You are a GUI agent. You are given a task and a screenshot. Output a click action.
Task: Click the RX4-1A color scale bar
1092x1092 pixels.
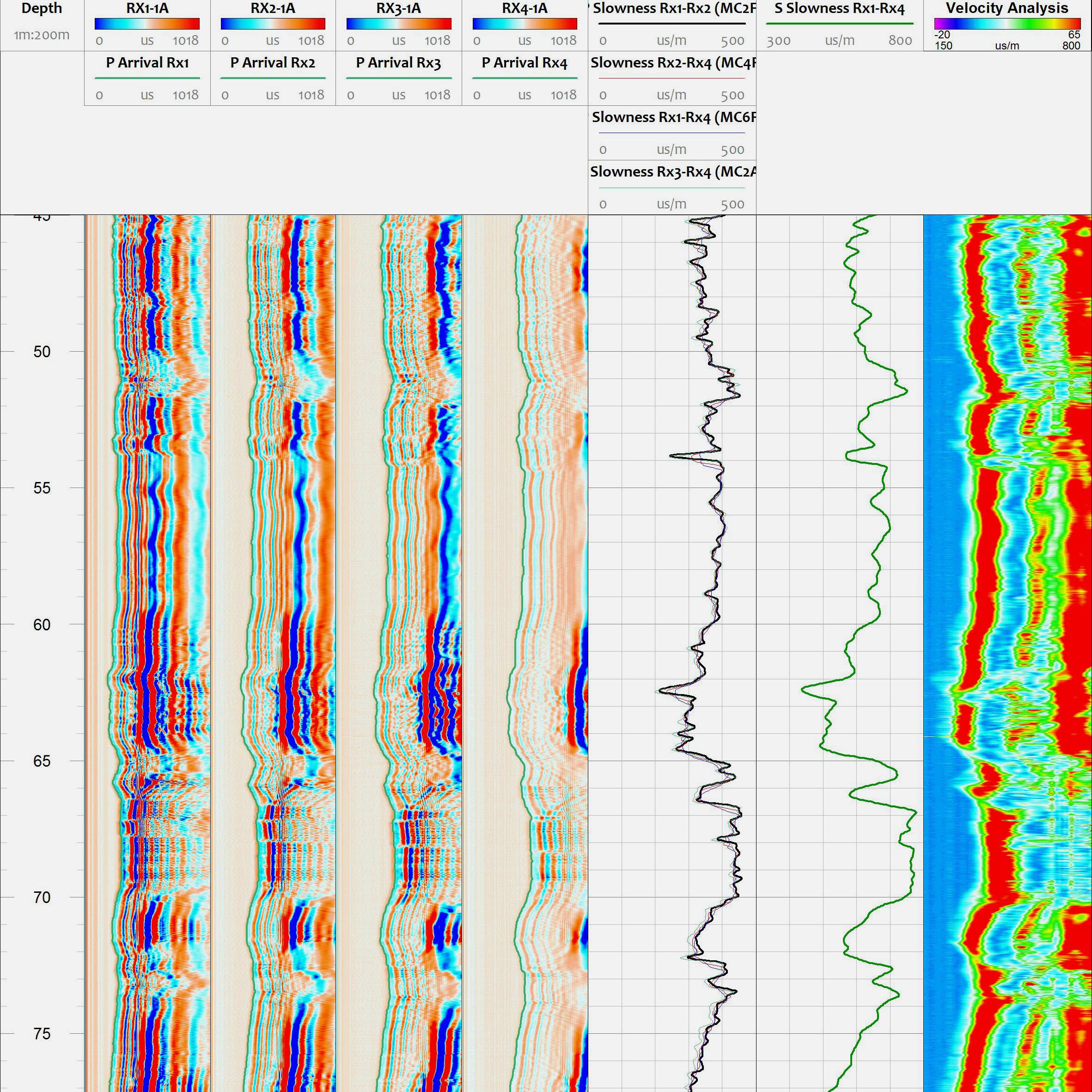pyautogui.click(x=525, y=24)
